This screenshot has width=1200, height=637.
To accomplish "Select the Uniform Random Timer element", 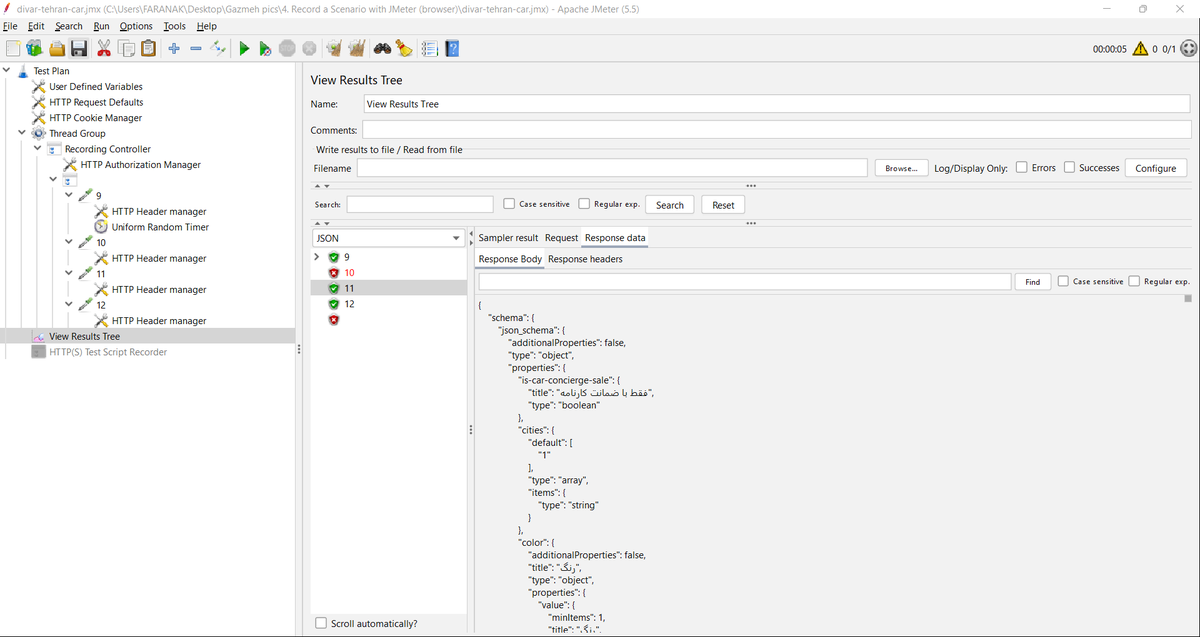I will tap(160, 227).
